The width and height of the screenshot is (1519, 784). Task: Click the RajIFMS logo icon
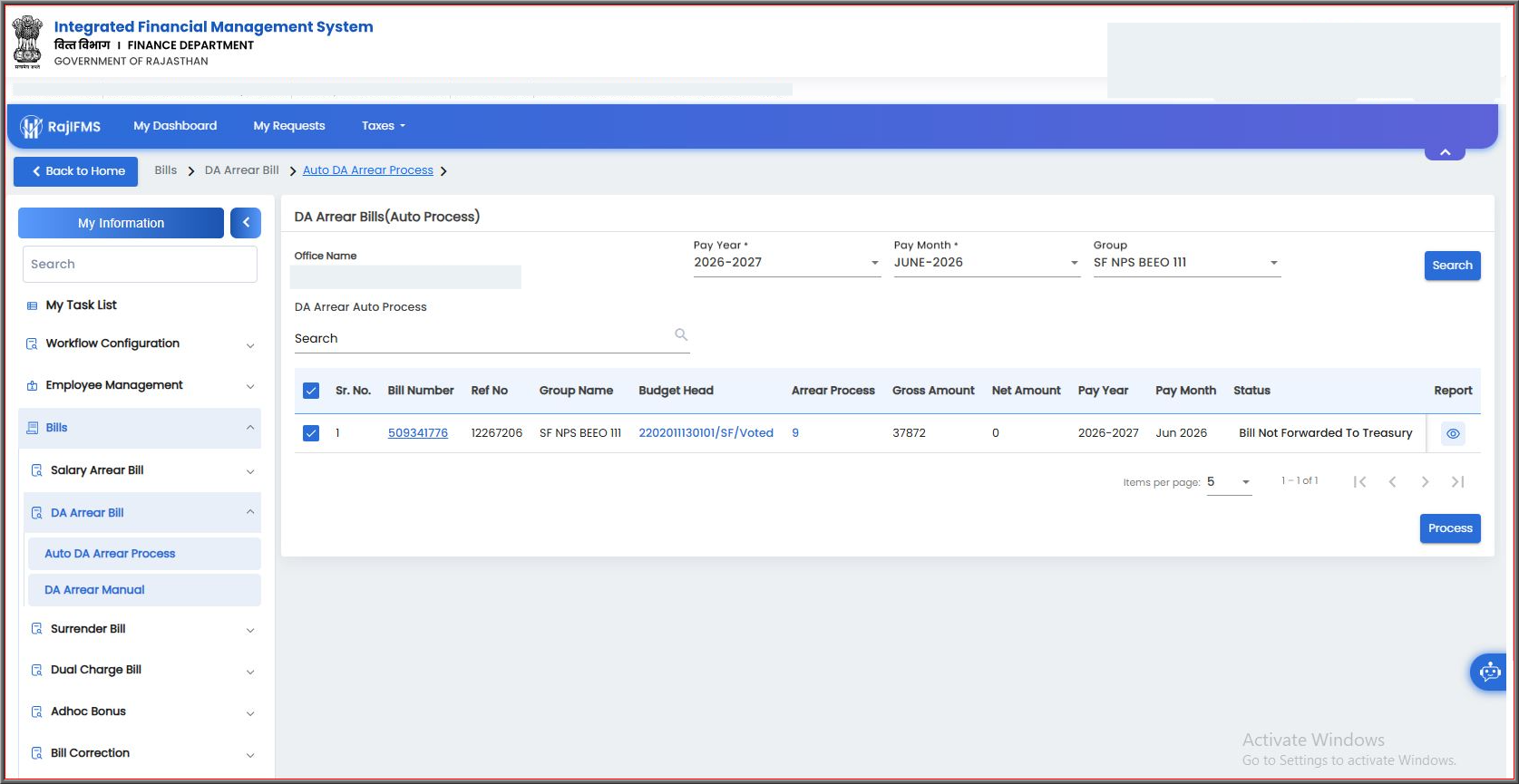tap(32, 127)
